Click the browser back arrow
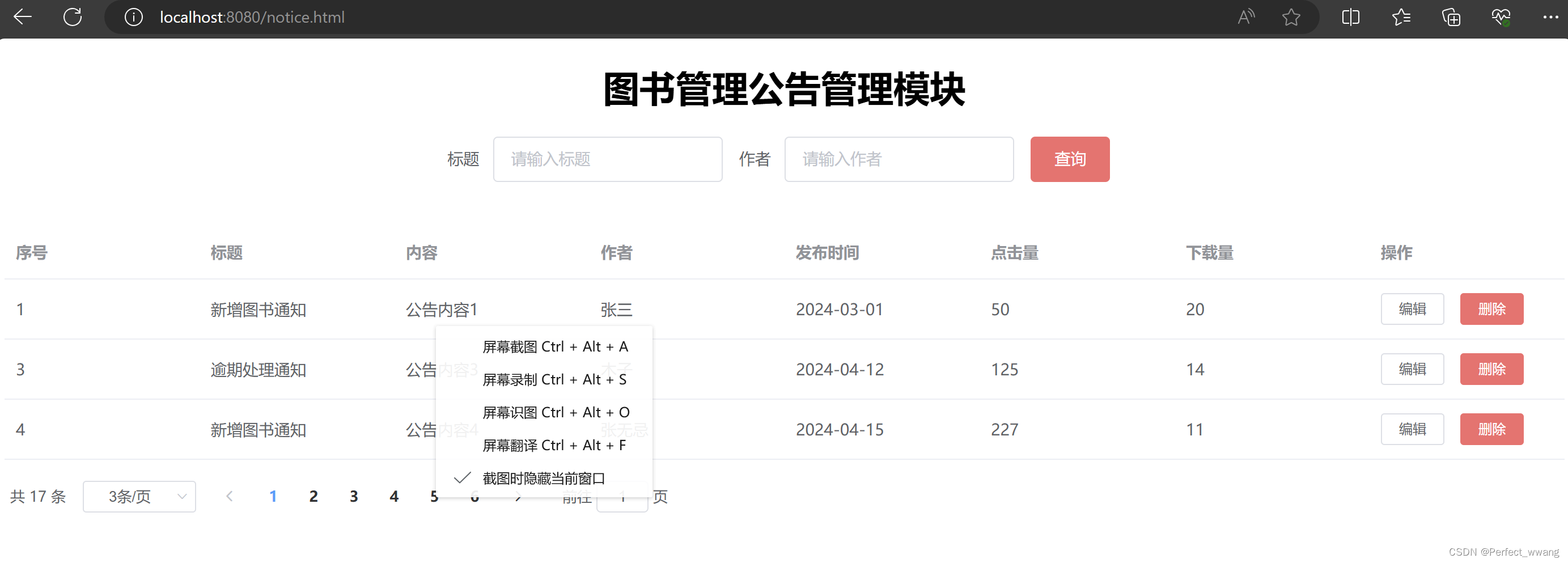Viewport: 1568px width, 563px height. 23,16
